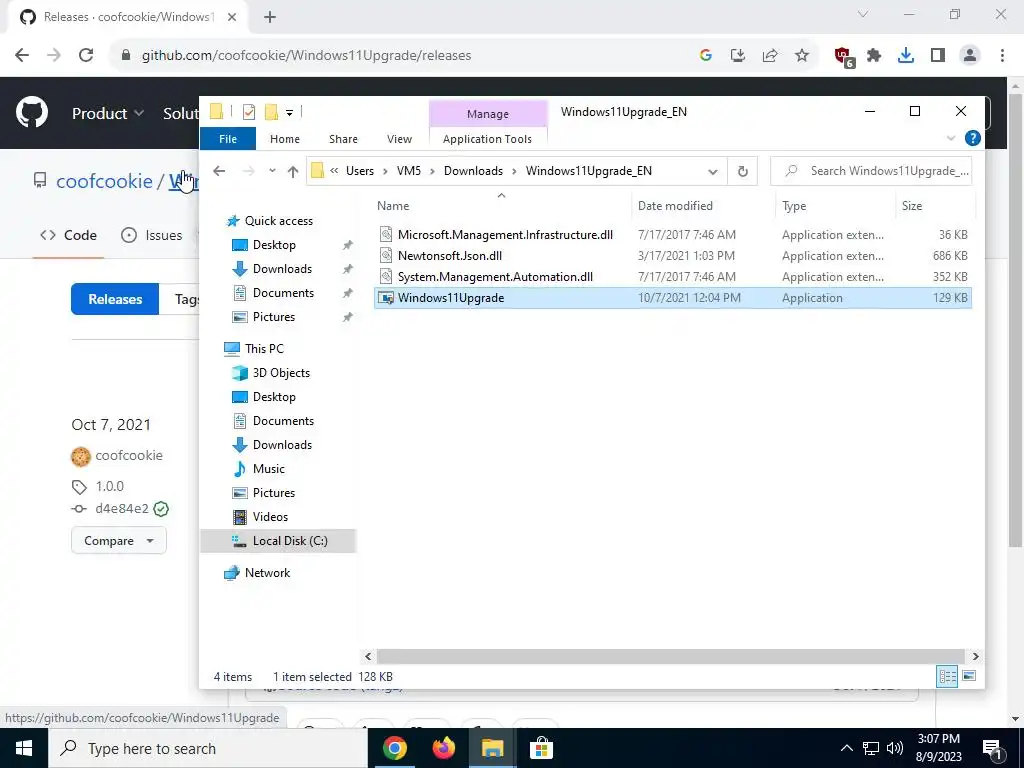Screen dimensions: 1024x768
Task: Open Network in navigation pane
Action: click(267, 573)
